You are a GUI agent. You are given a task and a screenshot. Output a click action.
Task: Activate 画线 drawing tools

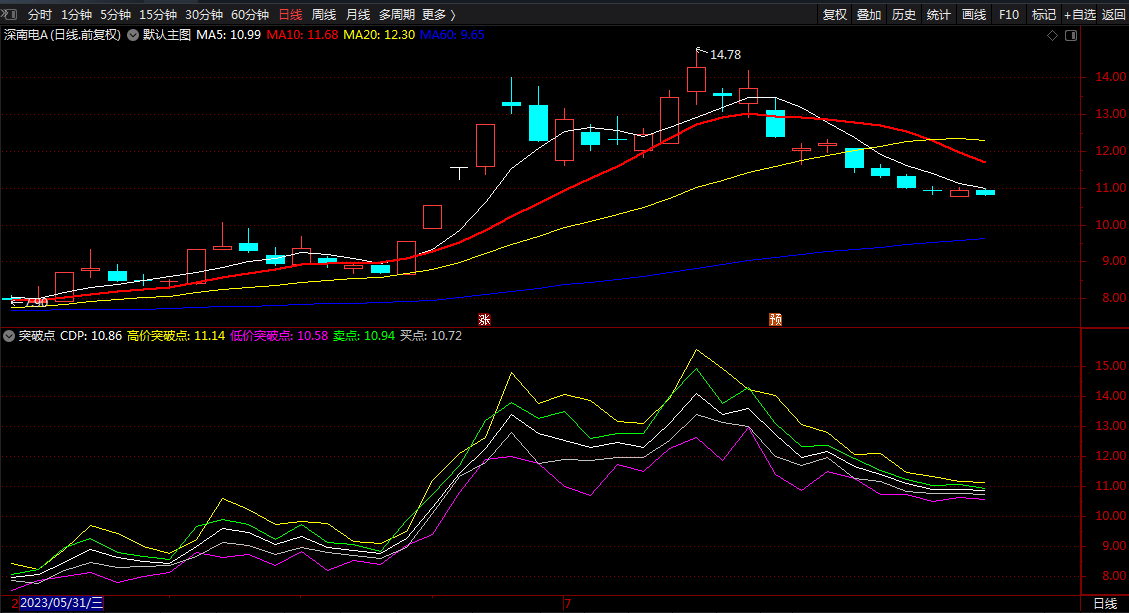click(x=973, y=14)
